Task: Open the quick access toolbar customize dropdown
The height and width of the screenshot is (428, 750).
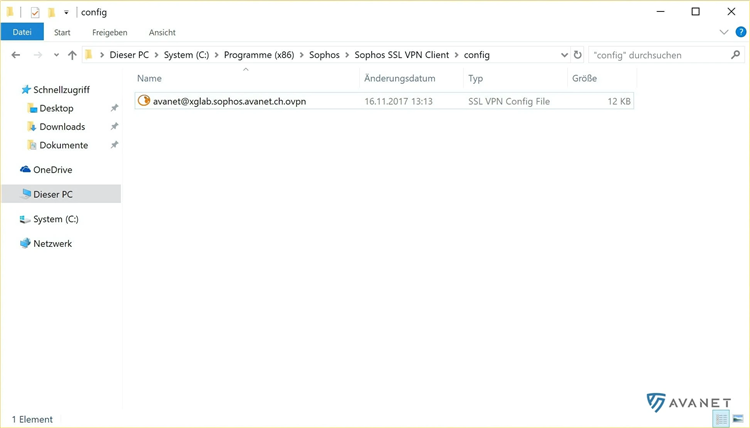Action: point(66,12)
